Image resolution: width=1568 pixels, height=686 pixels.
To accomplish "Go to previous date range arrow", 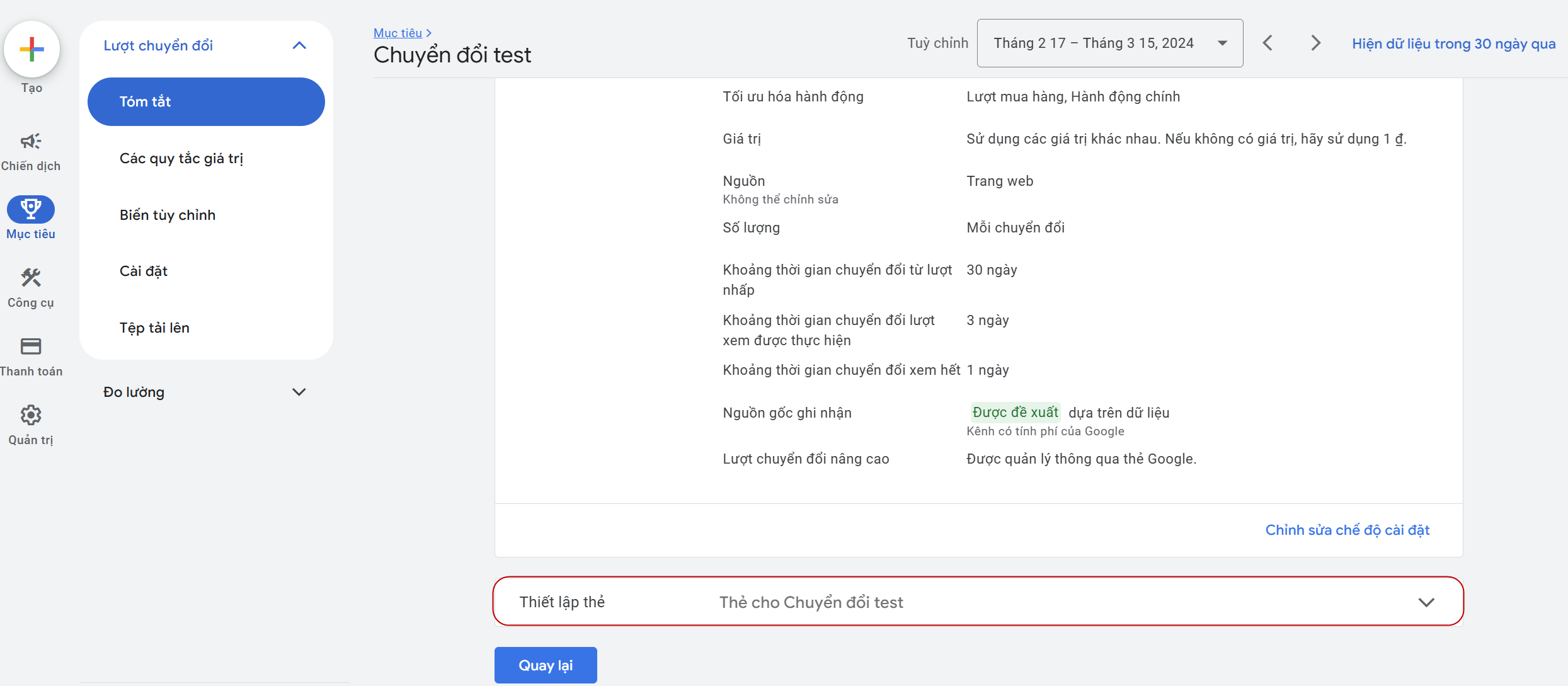I will click(x=1268, y=43).
